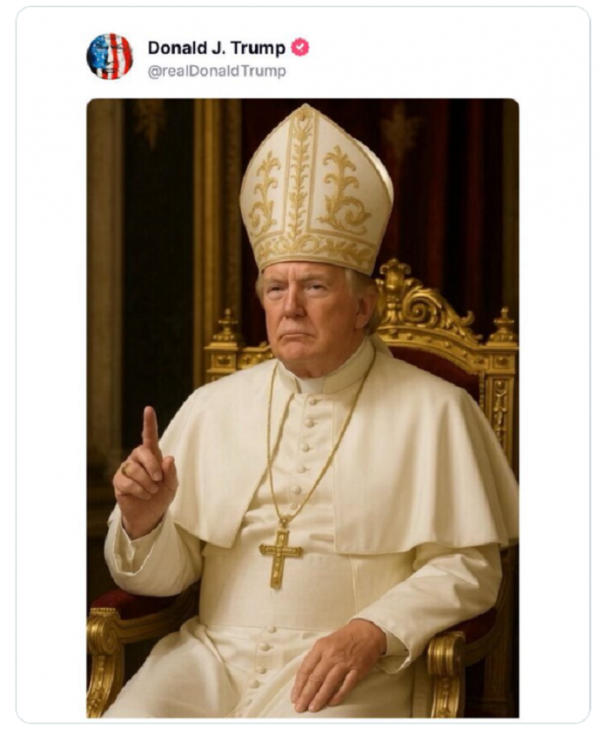
Task: Click the pink verified checkmark badge
Action: pyautogui.click(x=300, y=48)
